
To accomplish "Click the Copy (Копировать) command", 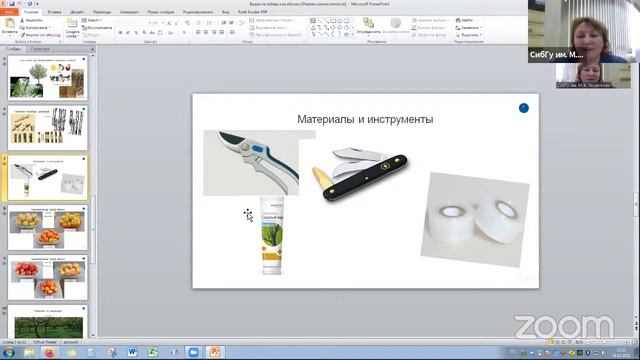I will pos(35,27).
